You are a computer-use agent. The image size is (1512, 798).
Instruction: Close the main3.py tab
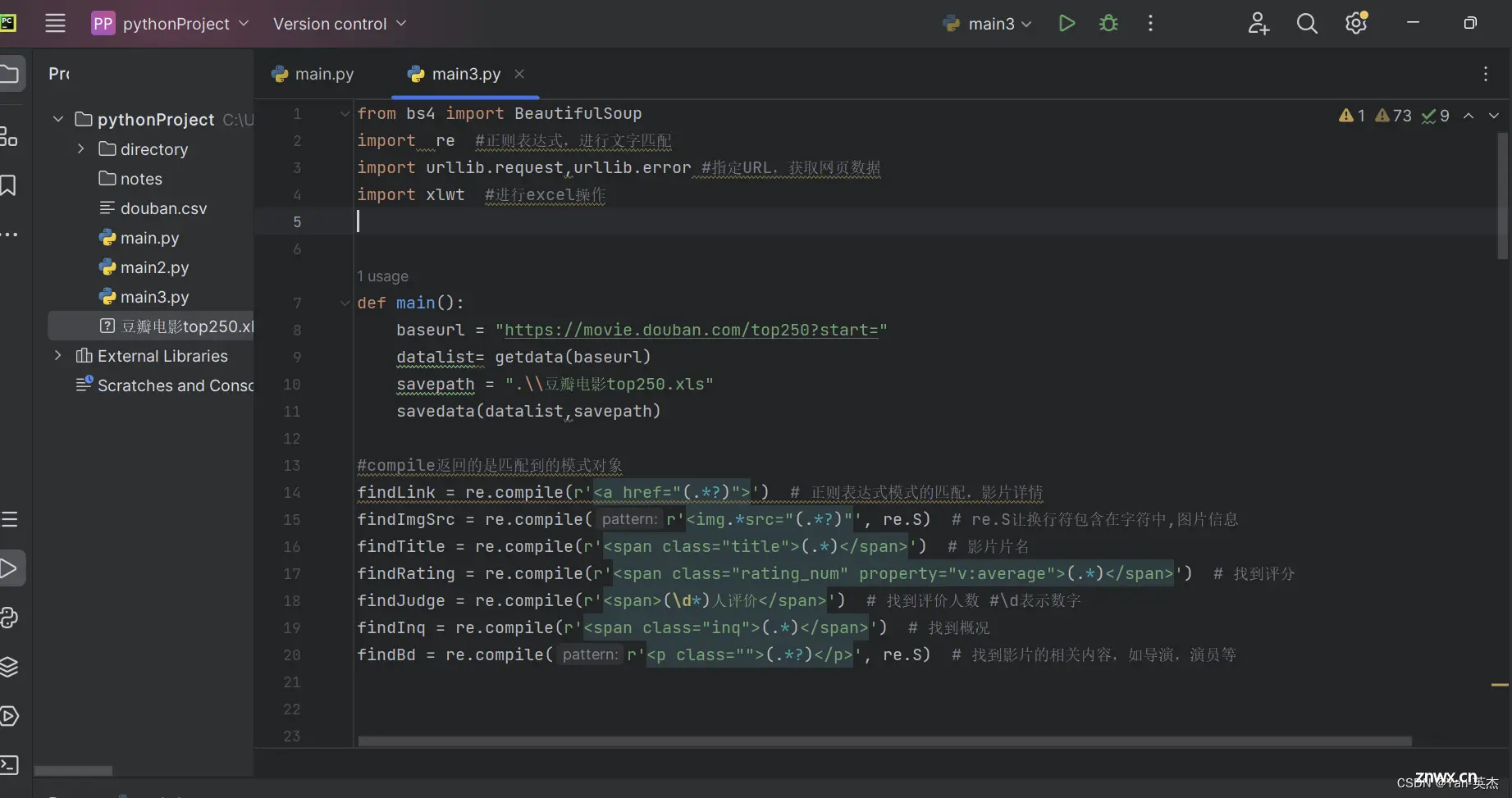519,74
